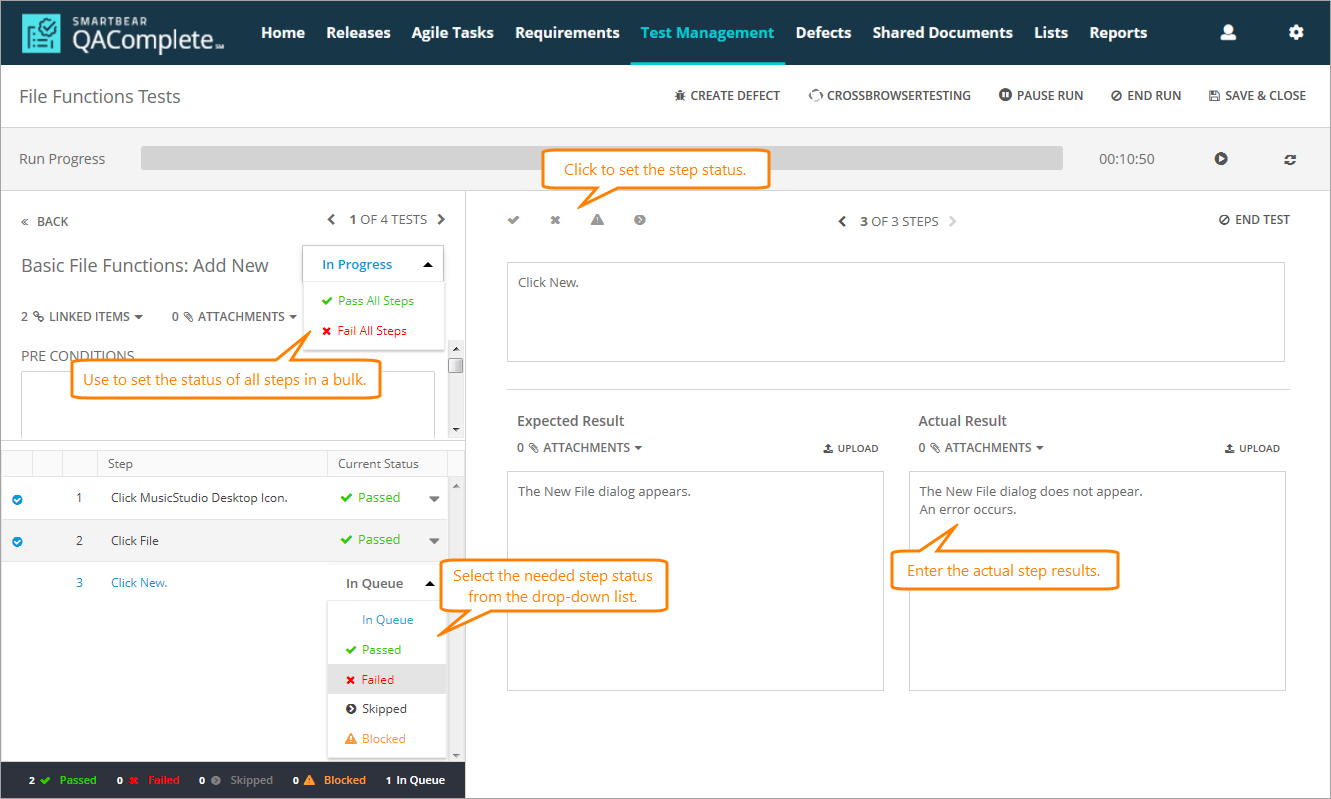
Task: Go to the Reports tab
Action: click(x=1118, y=33)
